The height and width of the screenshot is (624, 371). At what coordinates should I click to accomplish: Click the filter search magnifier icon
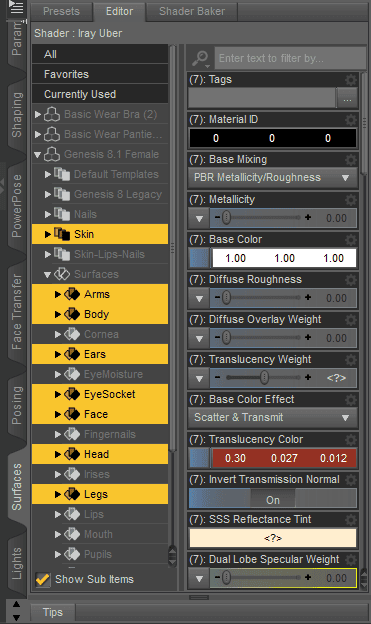(200, 58)
